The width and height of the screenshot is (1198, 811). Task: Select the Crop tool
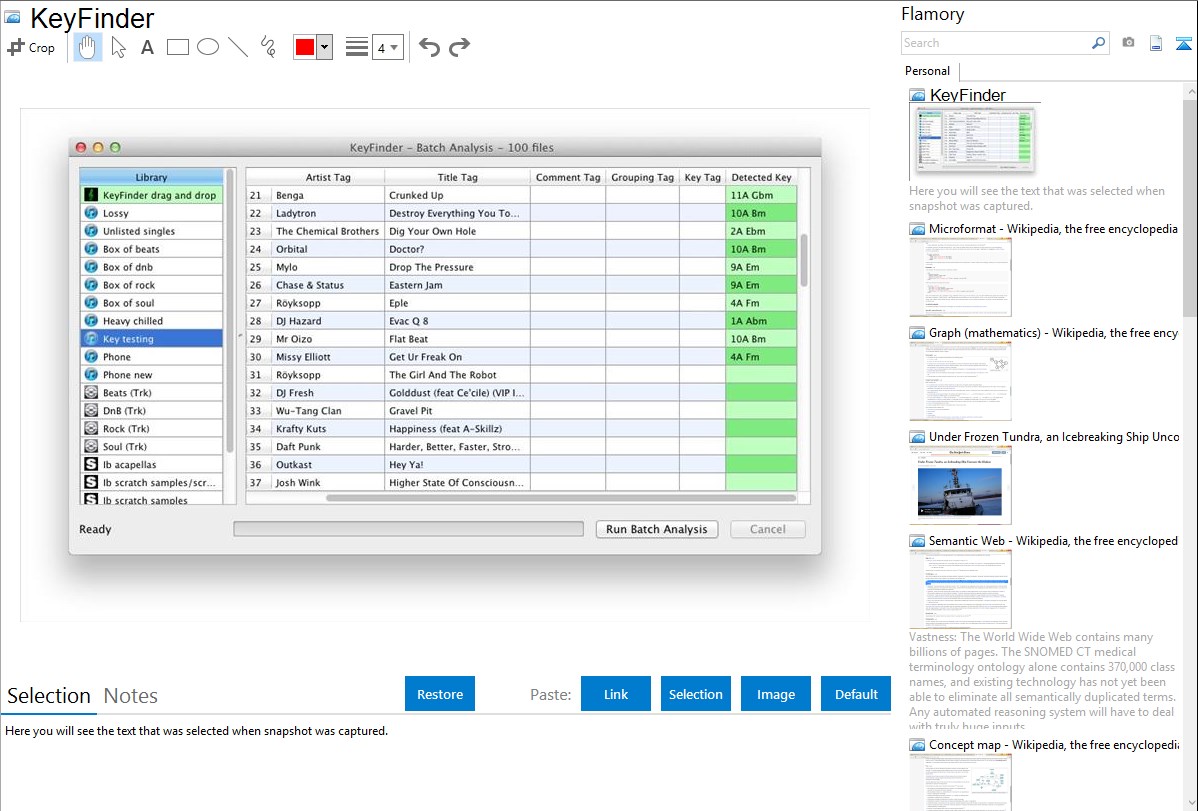pos(31,47)
